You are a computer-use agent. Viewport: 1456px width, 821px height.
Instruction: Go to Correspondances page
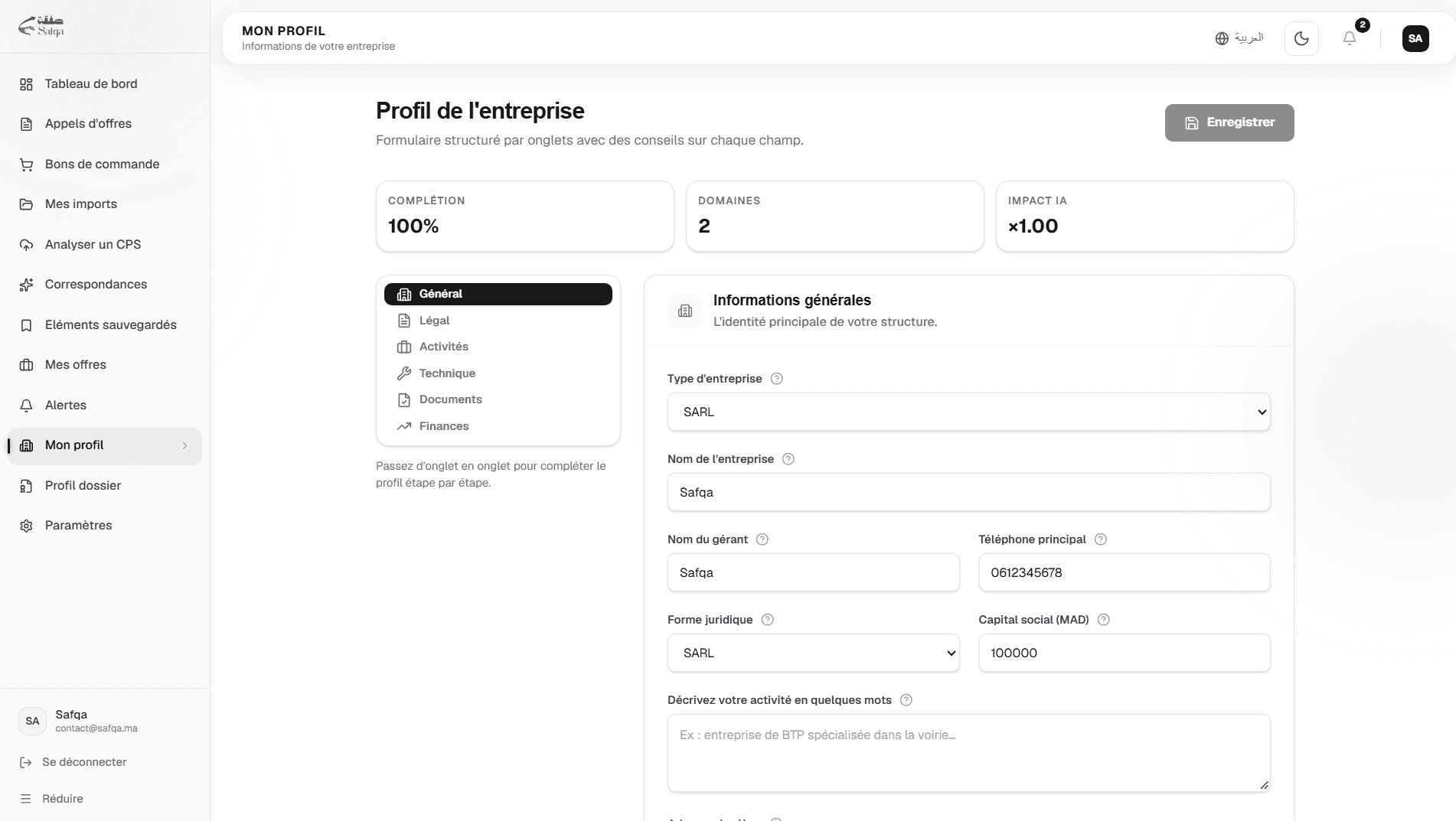105,285
